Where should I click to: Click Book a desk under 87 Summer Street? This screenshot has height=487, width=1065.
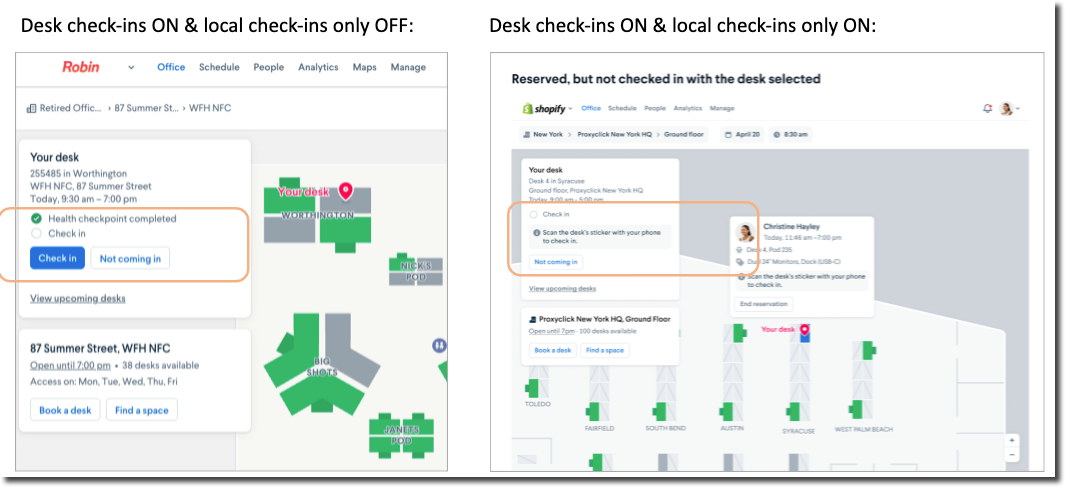click(x=65, y=410)
